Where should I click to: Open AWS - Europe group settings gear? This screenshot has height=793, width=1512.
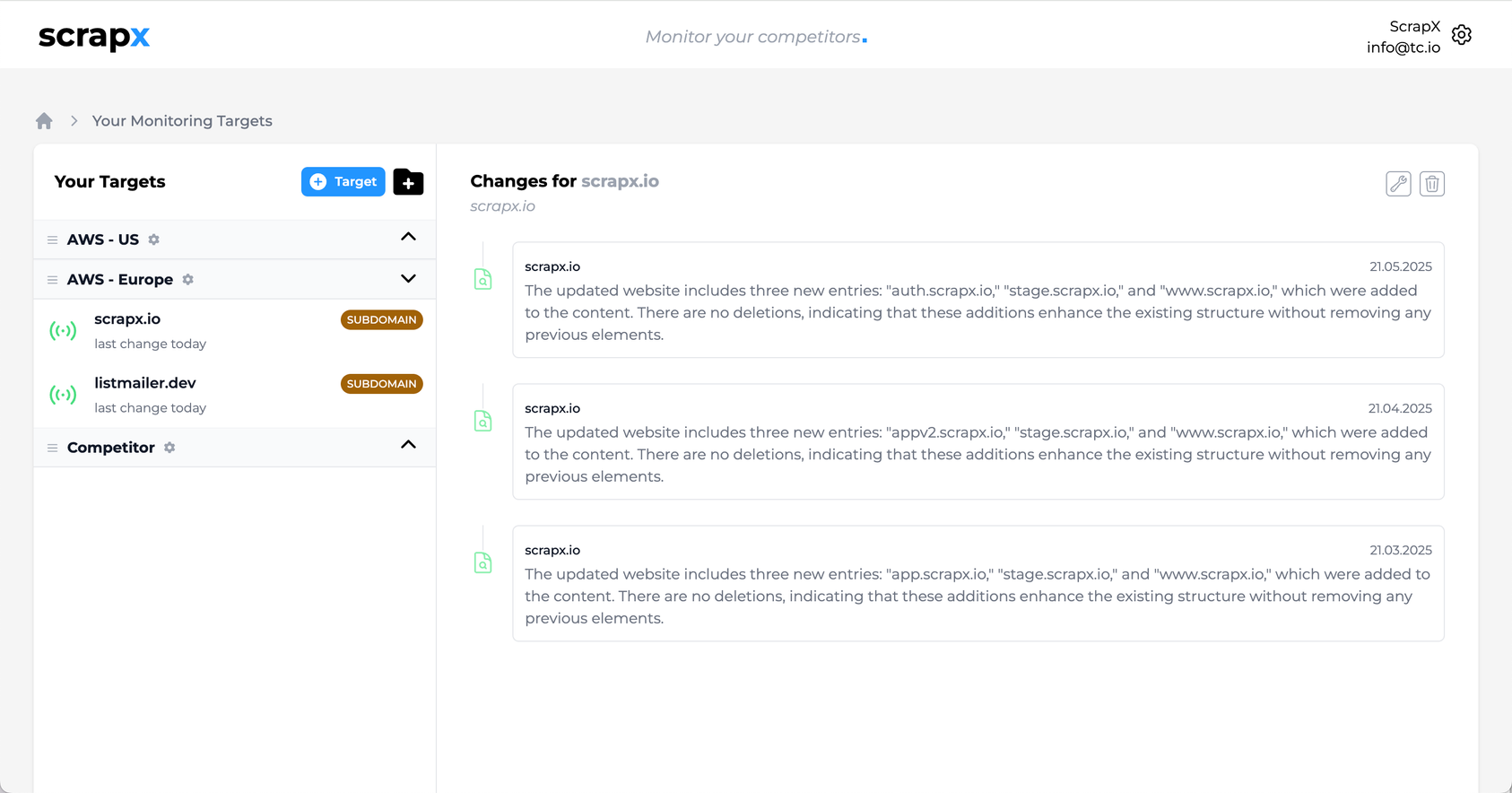188,280
